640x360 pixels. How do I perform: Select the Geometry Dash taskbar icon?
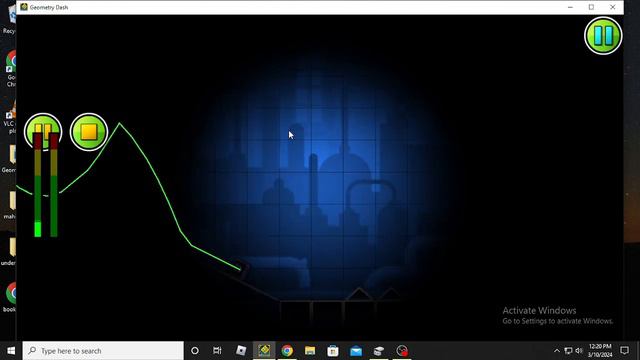pyautogui.click(x=264, y=351)
